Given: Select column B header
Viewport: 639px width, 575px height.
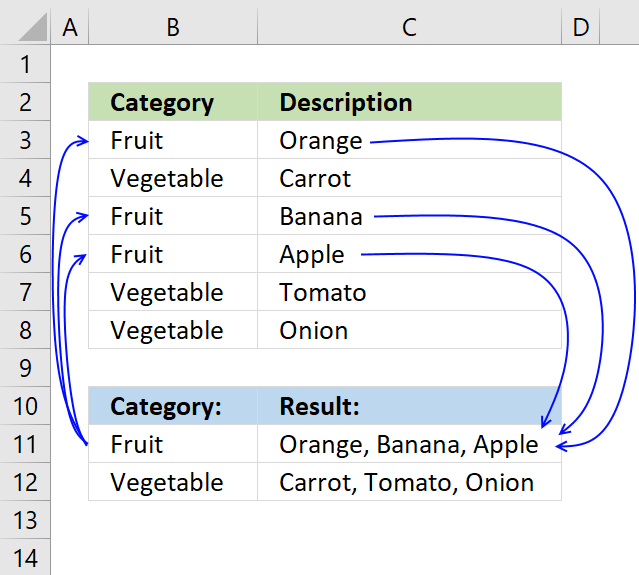Looking at the screenshot, I should (x=172, y=27).
